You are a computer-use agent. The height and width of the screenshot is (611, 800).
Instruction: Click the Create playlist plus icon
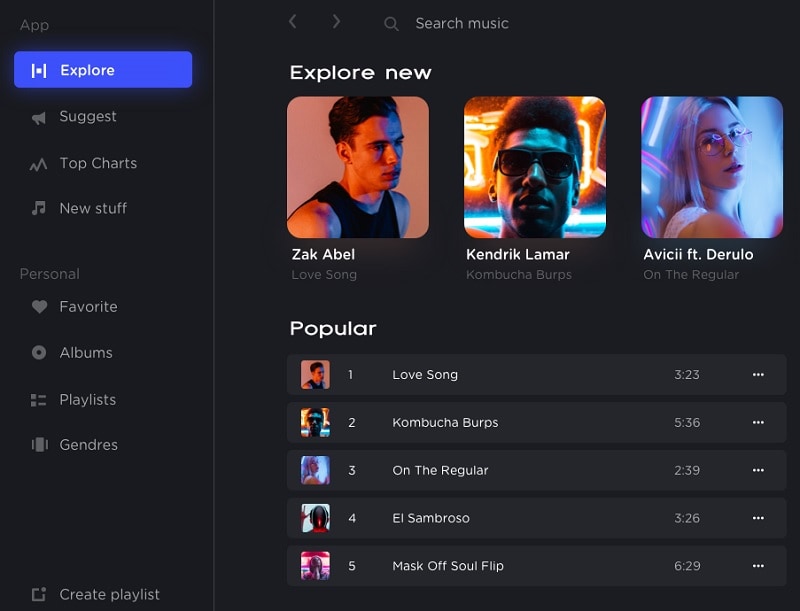point(39,594)
